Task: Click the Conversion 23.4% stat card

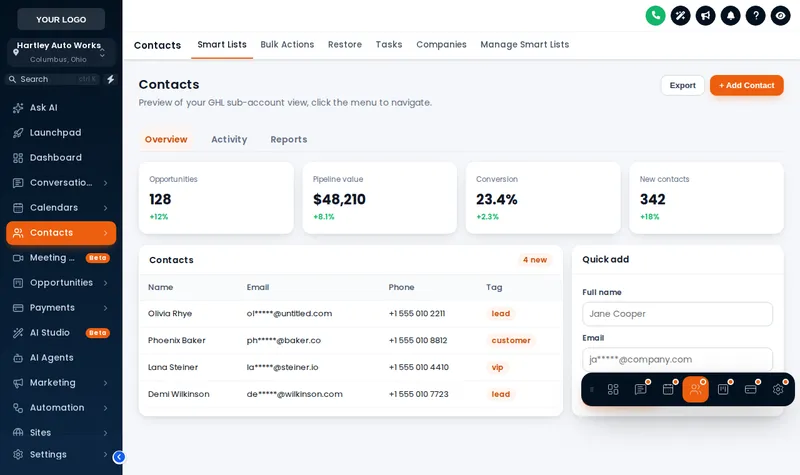Action: click(543, 198)
